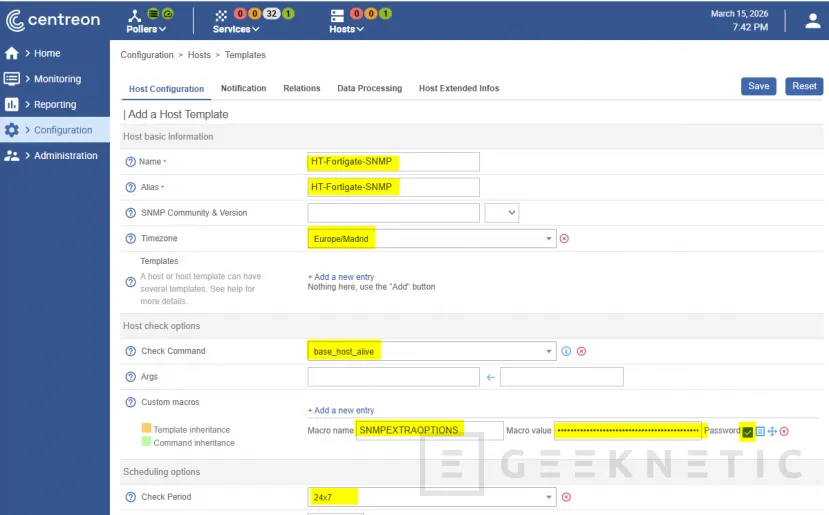The height and width of the screenshot is (515, 829).
Task: View Check Command info icon
Action: [566, 351]
